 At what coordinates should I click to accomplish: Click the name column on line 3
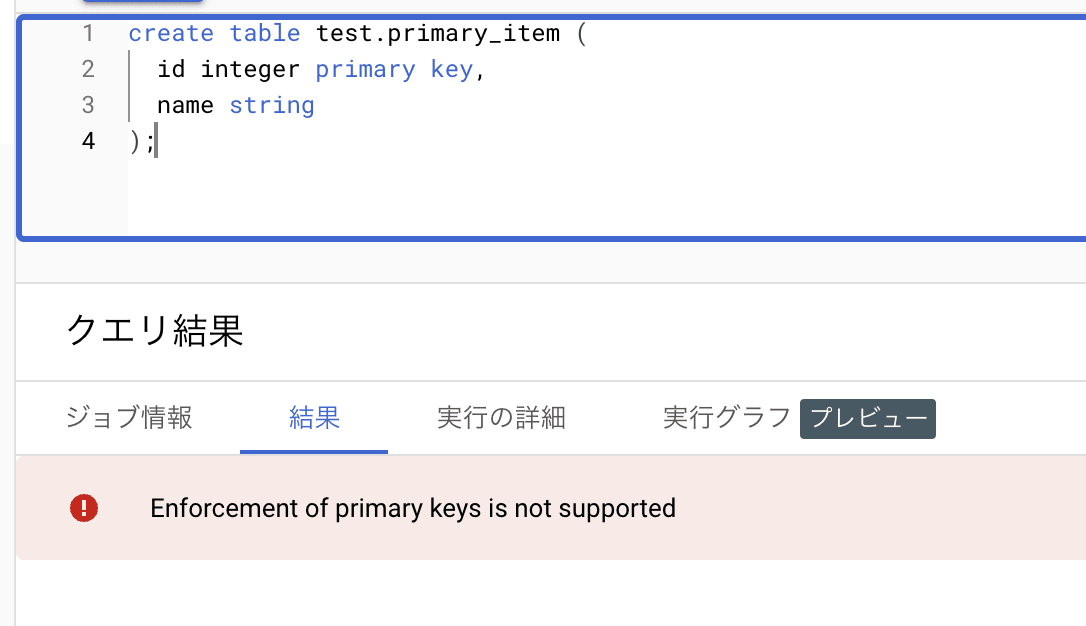click(185, 105)
